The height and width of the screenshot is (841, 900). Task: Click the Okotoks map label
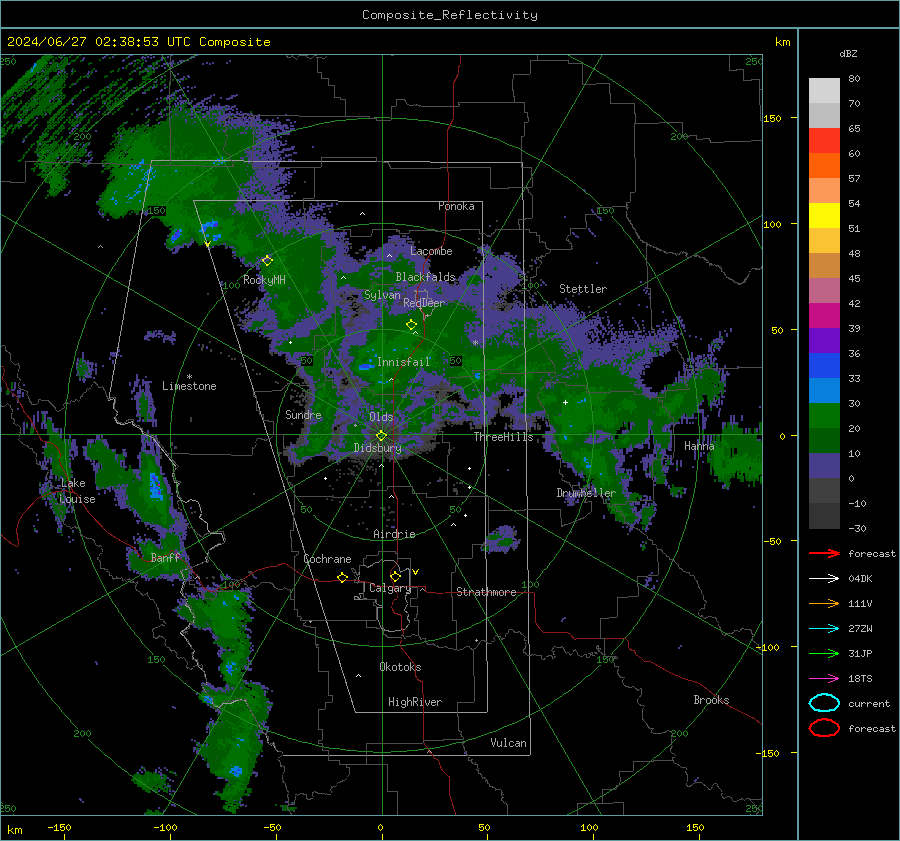(400, 666)
